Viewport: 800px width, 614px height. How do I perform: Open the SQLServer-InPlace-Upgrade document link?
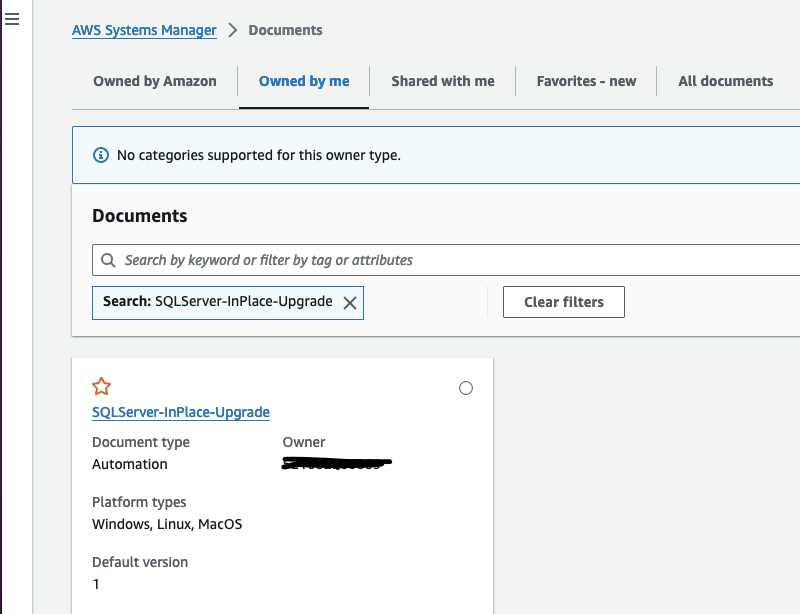point(181,412)
